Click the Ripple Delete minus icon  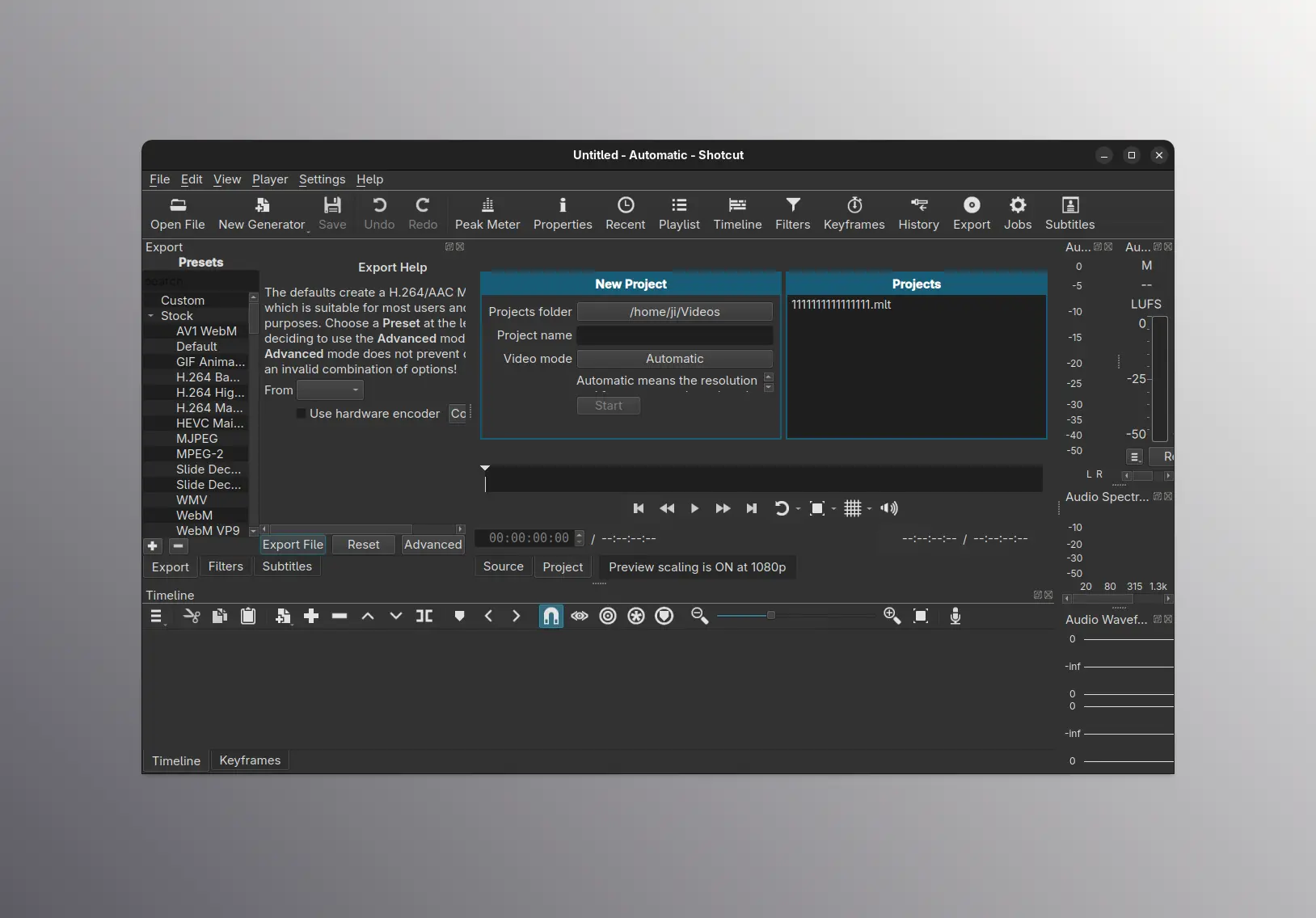pos(340,617)
